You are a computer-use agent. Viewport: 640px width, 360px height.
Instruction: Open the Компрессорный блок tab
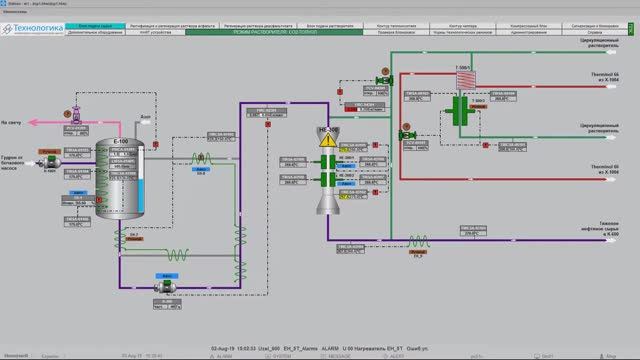pos(529,26)
